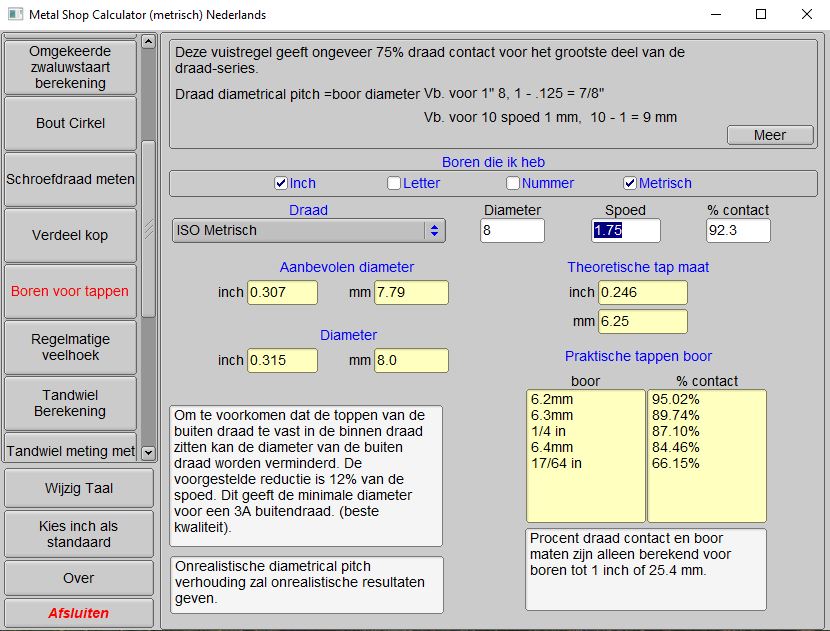Click the red Afsluiten button
This screenshot has width=830, height=631.
[79, 613]
